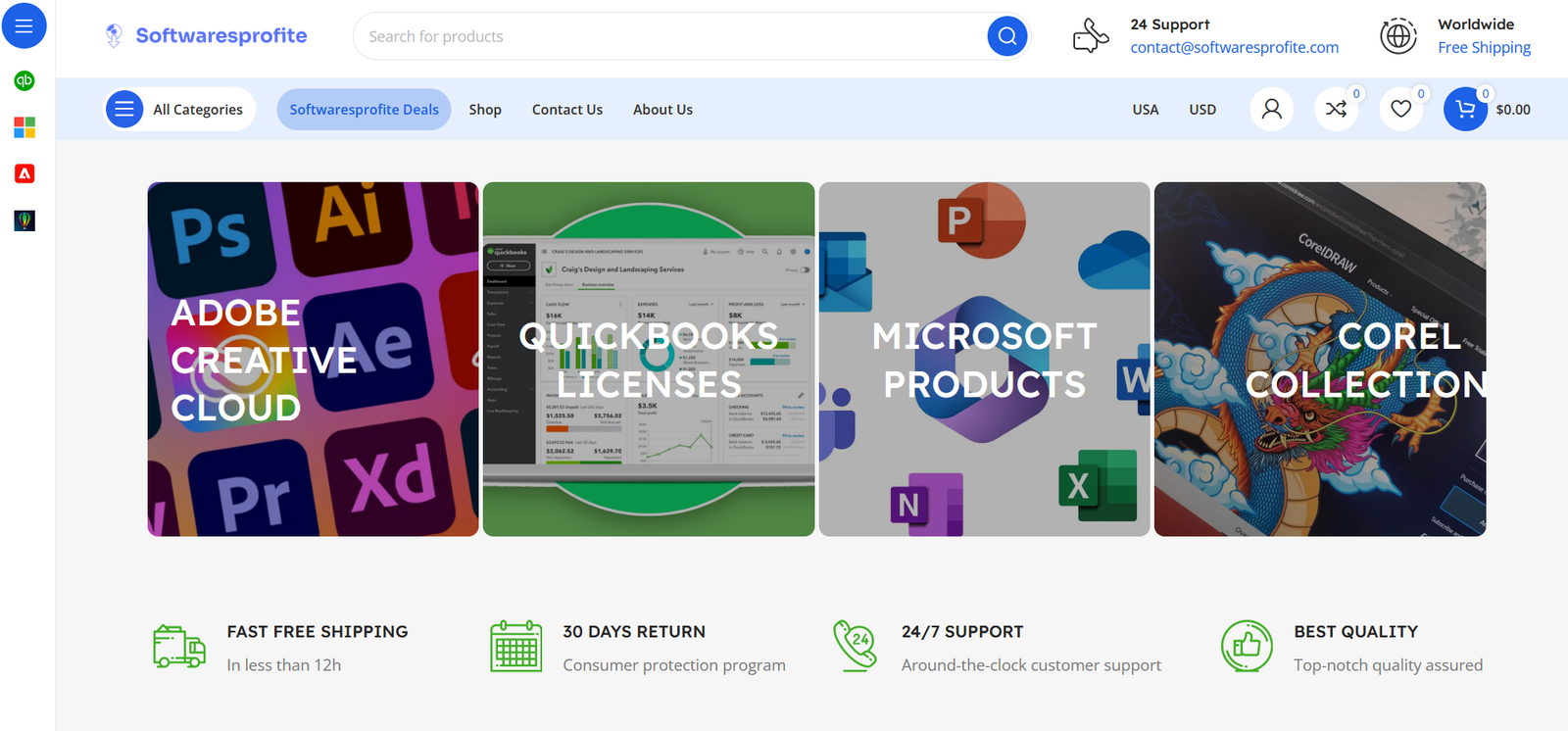Click the 24/7 SUPPORT heading
This screenshot has height=731, width=1568.
[x=962, y=632]
